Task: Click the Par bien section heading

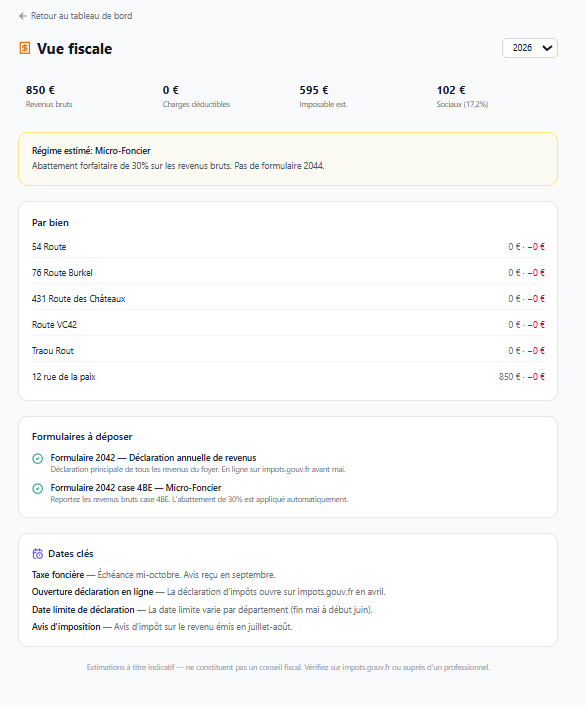Action: pyautogui.click(x=50, y=223)
